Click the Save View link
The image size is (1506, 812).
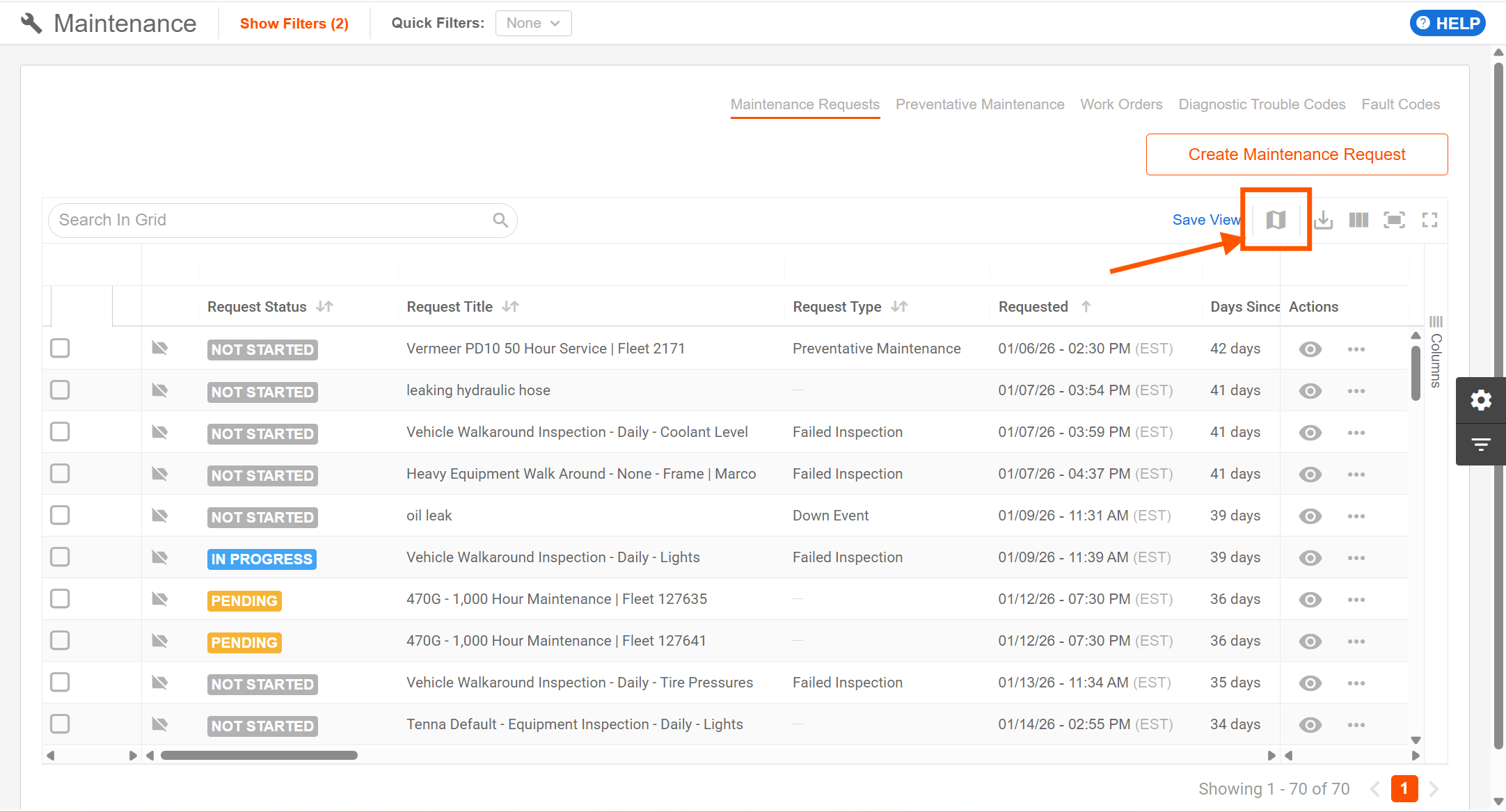[1205, 220]
